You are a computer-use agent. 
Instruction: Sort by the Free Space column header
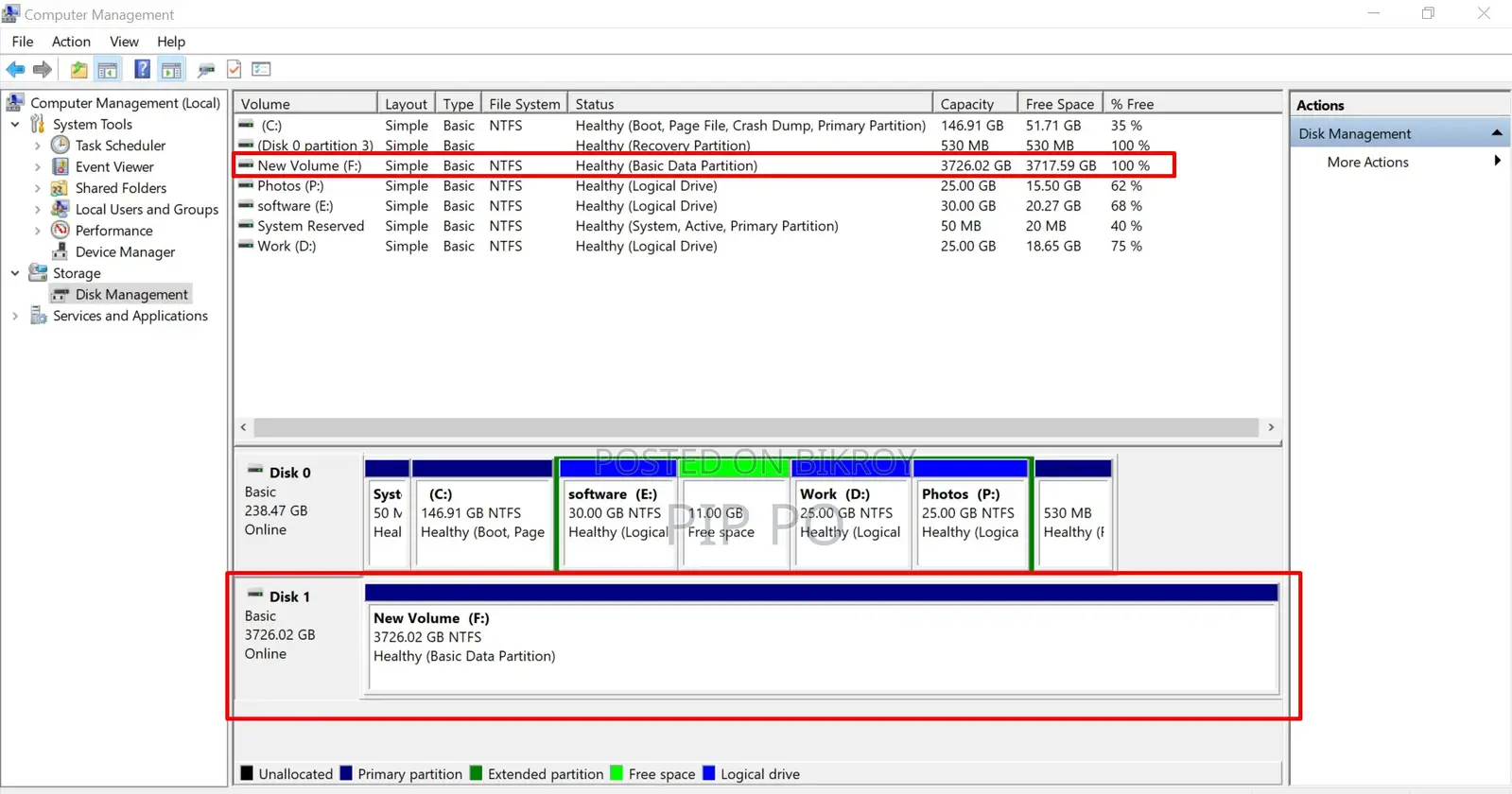coord(1061,104)
